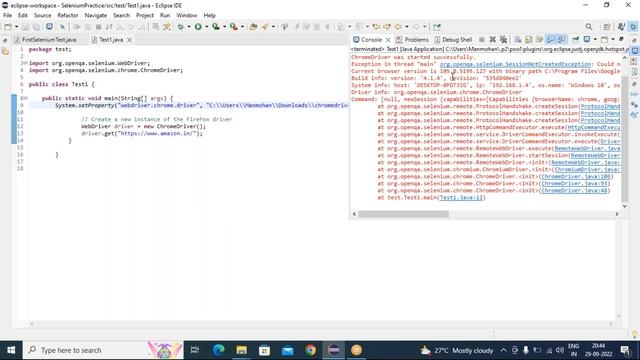The image size is (640, 360).
Task: Open the Refactor menu
Action: tap(68, 15)
